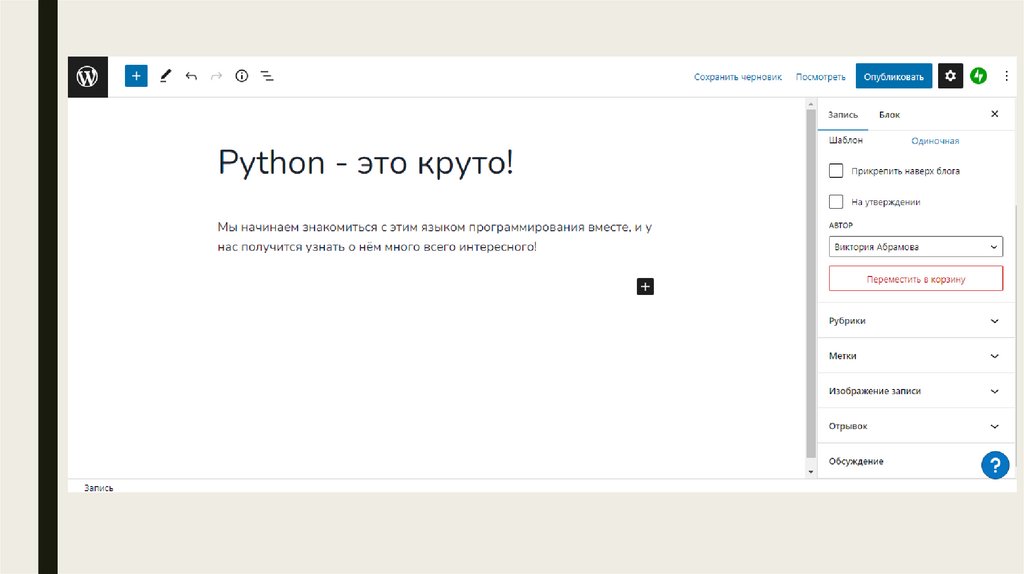Undo the last change
Image resolution: width=1024 pixels, height=574 pixels.
coord(191,76)
